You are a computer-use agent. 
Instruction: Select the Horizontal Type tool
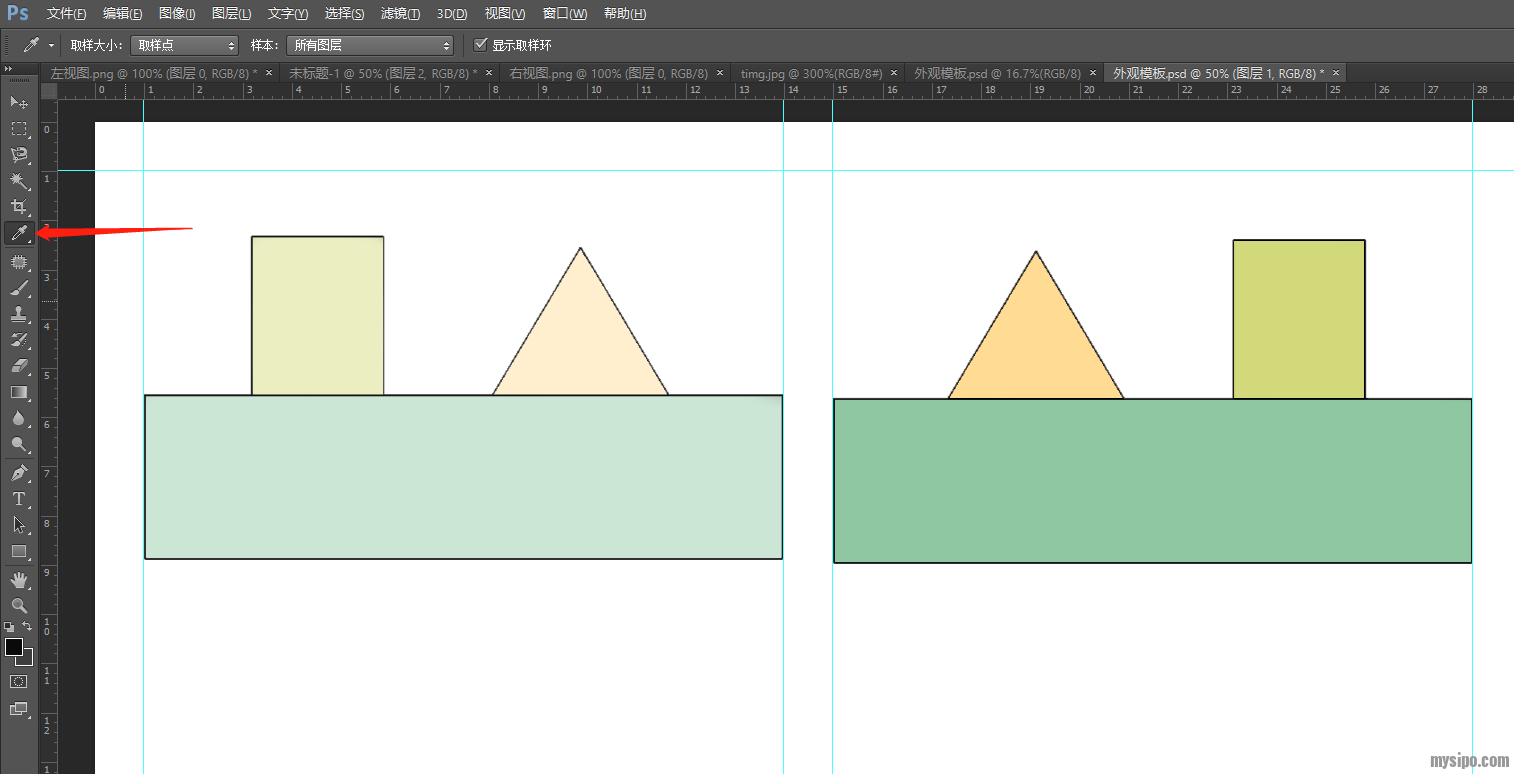[18, 499]
